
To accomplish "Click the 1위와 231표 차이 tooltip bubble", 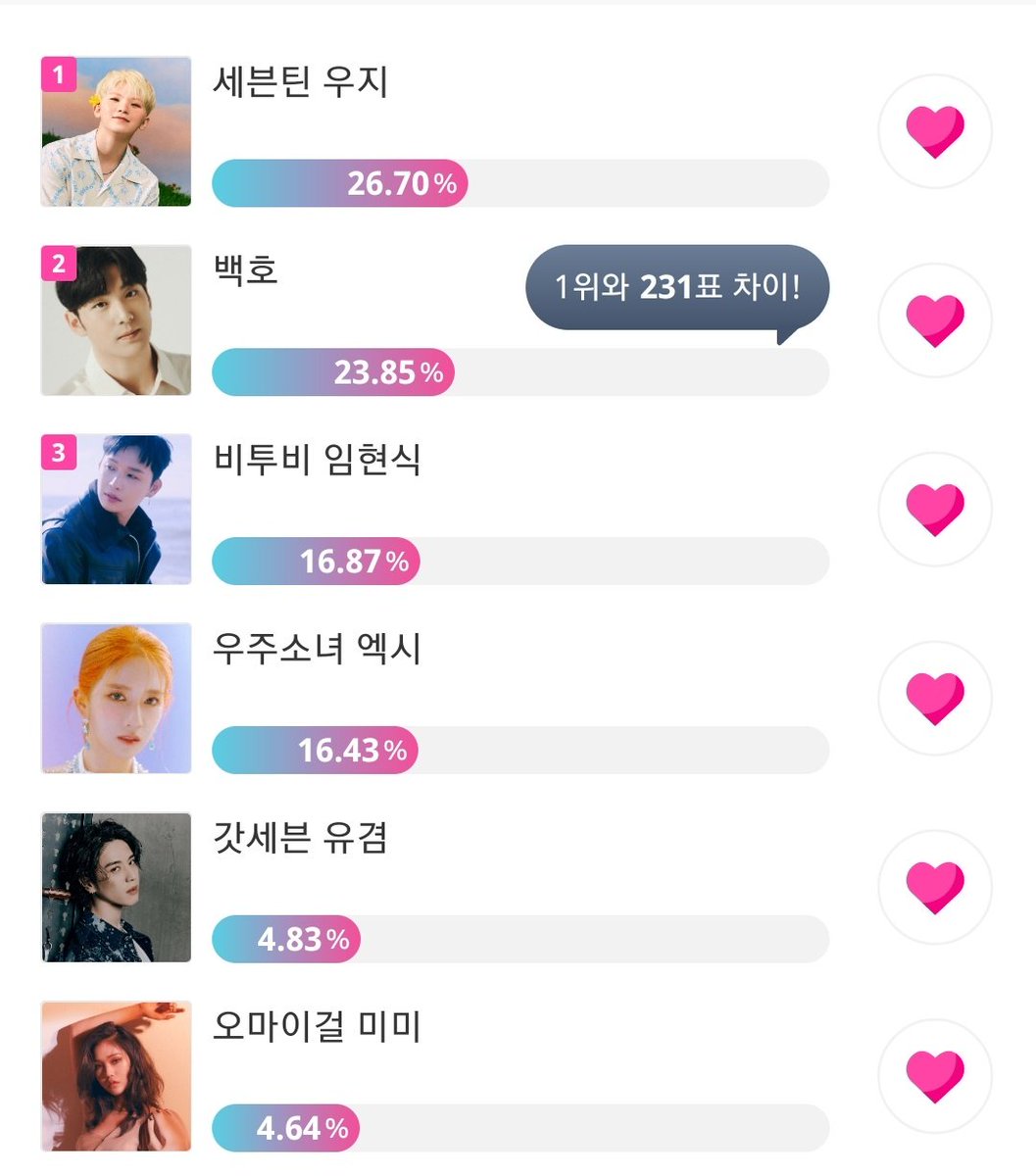I will pos(677,290).
